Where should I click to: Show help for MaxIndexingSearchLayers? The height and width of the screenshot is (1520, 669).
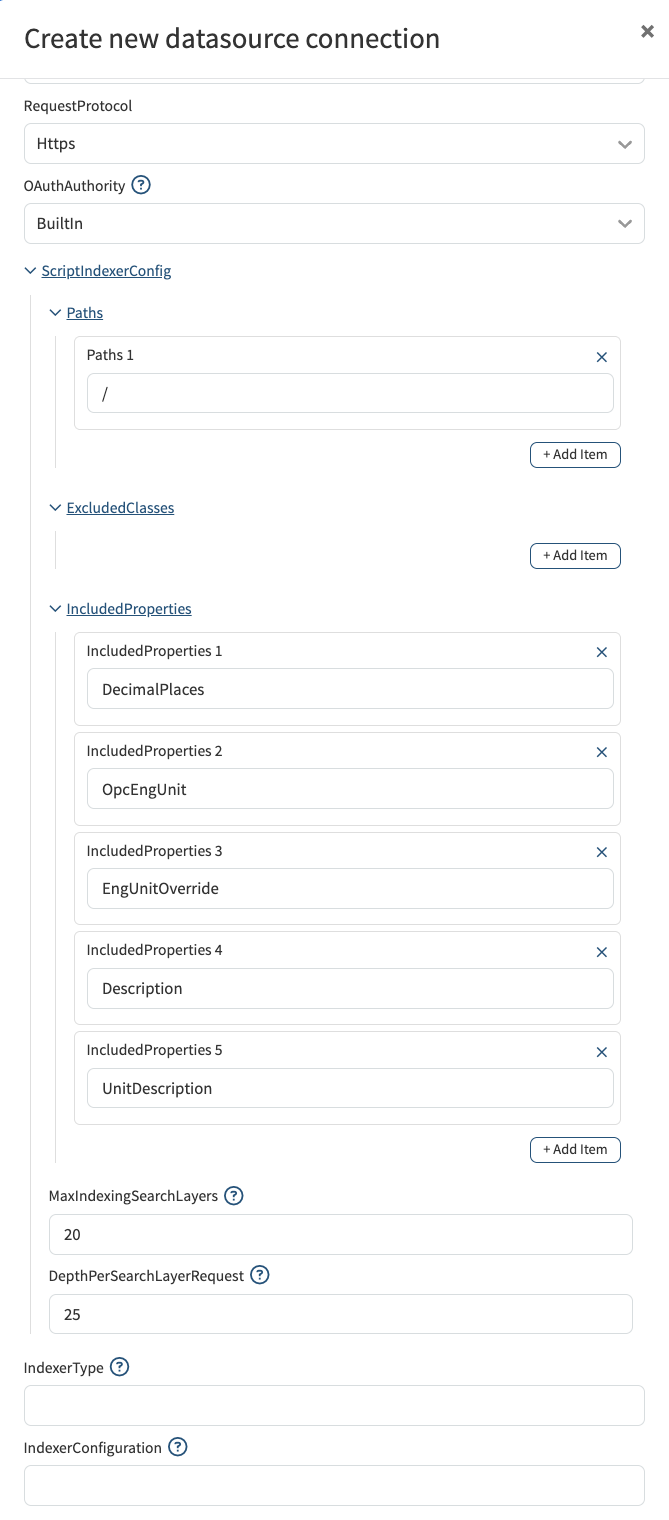[x=234, y=1196]
